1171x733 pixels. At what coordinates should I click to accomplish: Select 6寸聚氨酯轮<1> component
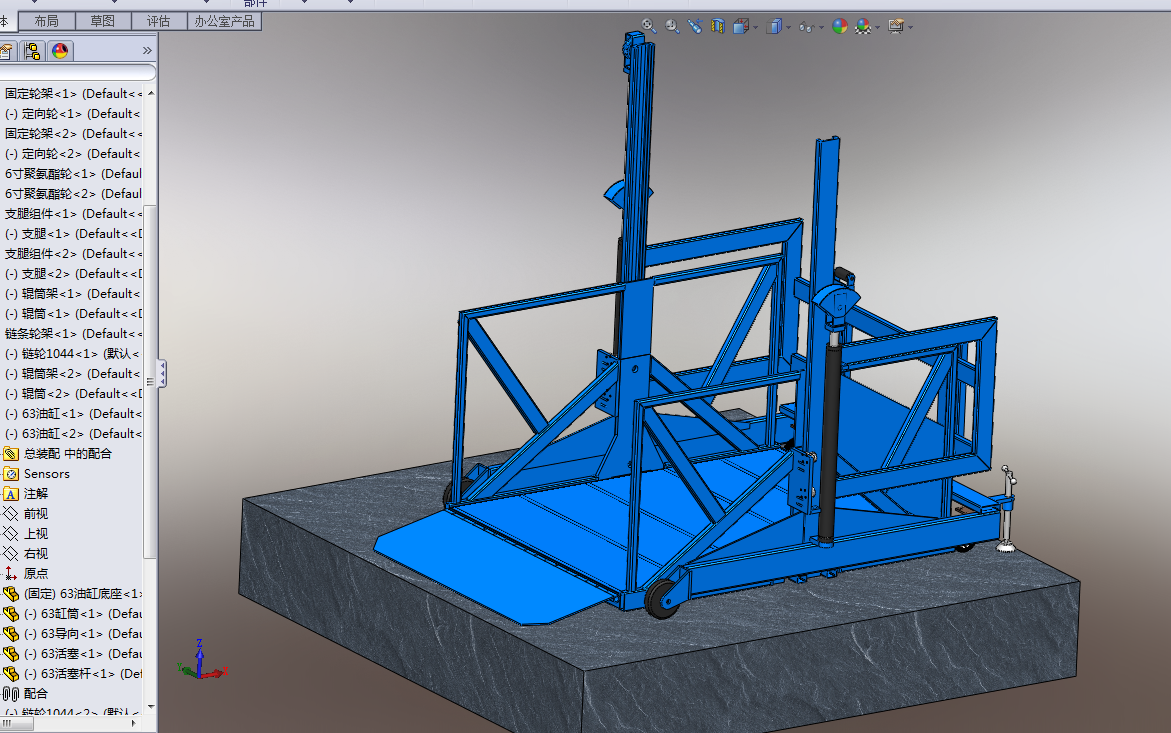(x=72, y=174)
